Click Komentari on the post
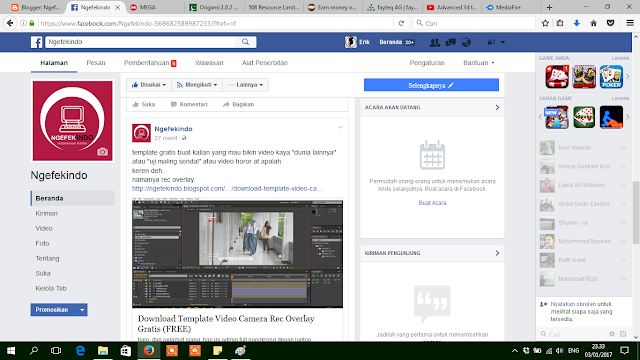Screen dimensions: 640x360 point(189,104)
